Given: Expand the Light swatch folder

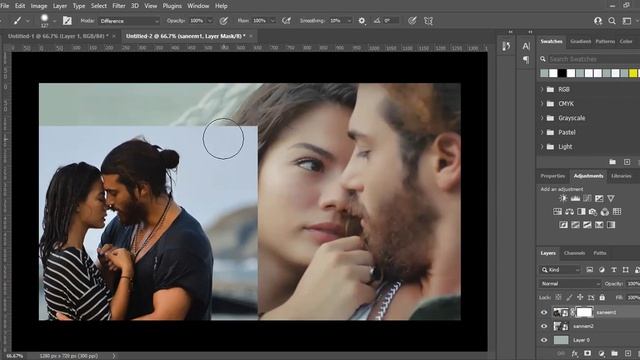Looking at the screenshot, I should 542,147.
